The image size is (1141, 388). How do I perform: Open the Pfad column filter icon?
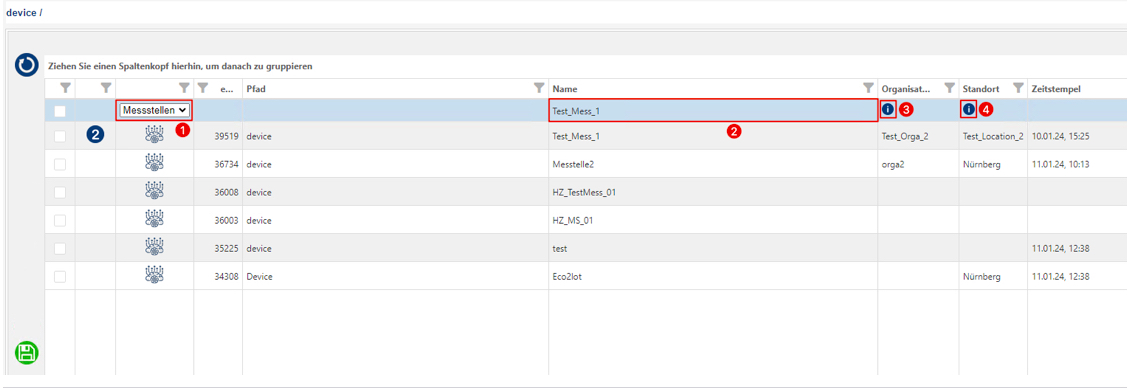538,88
